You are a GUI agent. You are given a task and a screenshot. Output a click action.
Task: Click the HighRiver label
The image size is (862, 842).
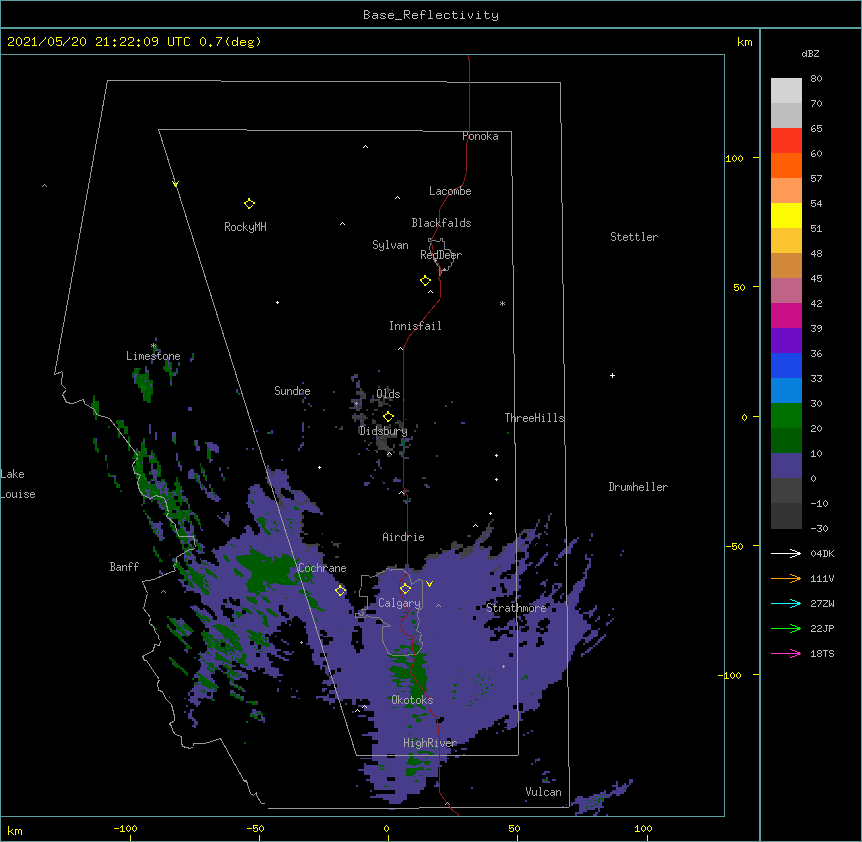click(430, 743)
